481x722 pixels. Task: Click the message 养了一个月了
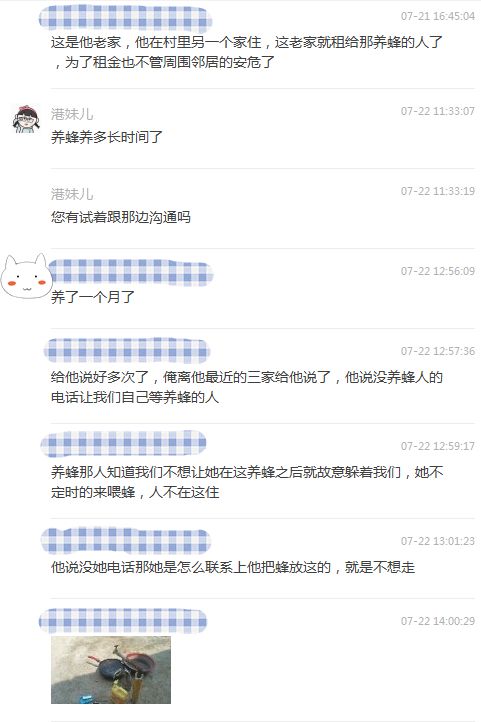(93, 297)
